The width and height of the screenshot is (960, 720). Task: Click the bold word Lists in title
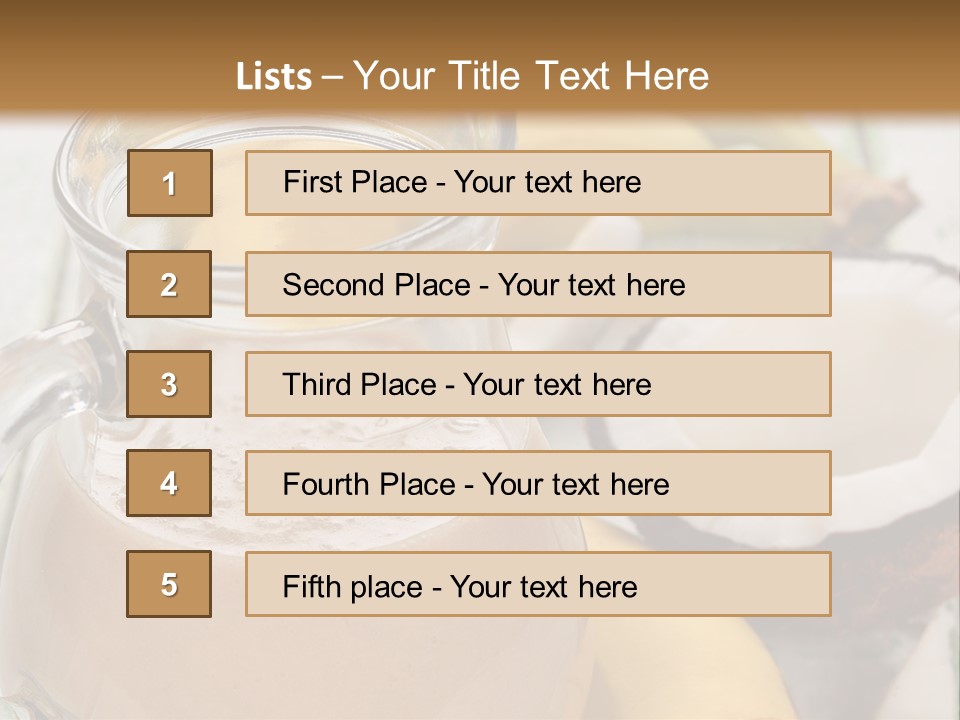click(274, 77)
